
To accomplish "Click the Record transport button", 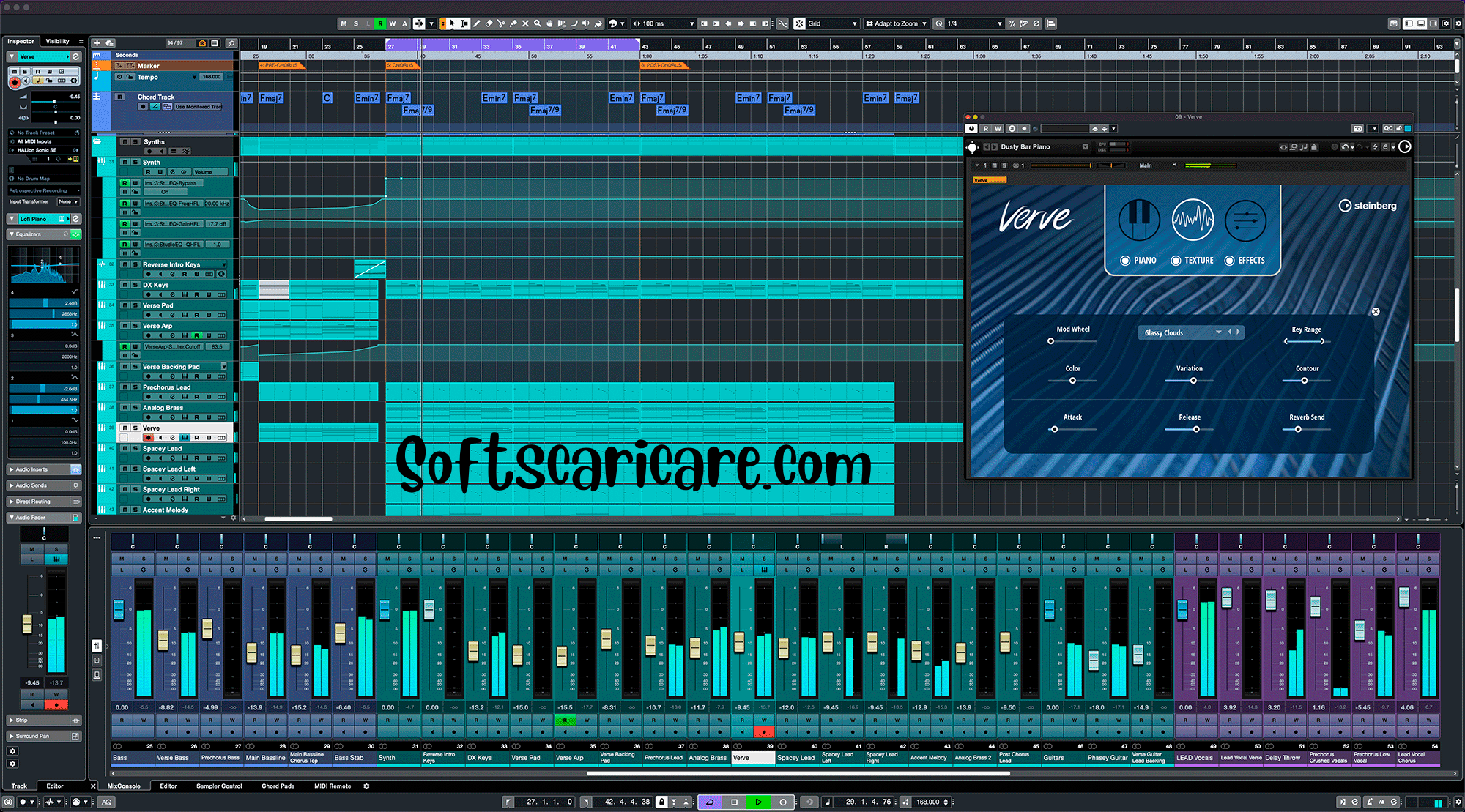I will 782,802.
